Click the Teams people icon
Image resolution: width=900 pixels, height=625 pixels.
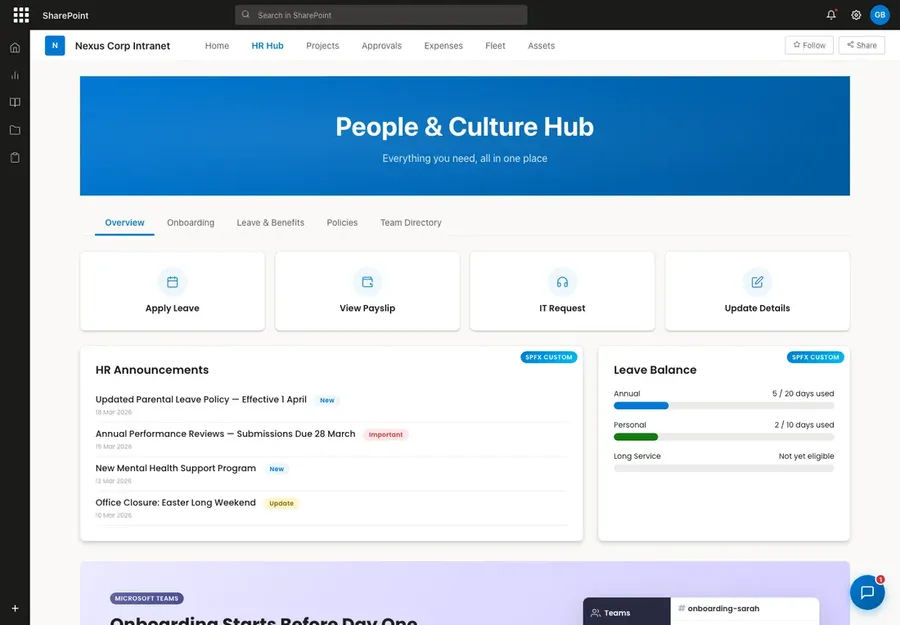coord(596,613)
